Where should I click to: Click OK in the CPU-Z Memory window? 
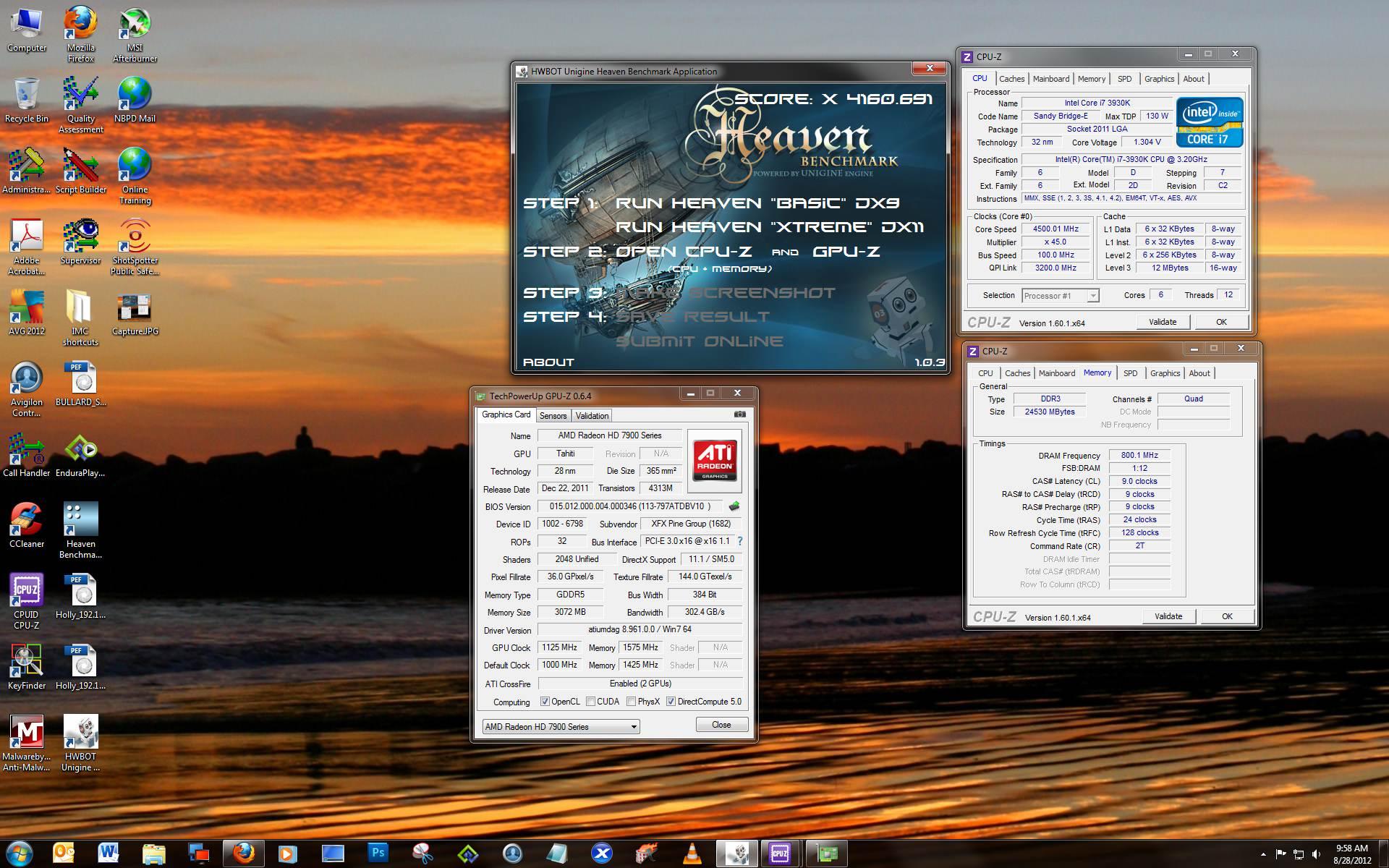[1227, 616]
